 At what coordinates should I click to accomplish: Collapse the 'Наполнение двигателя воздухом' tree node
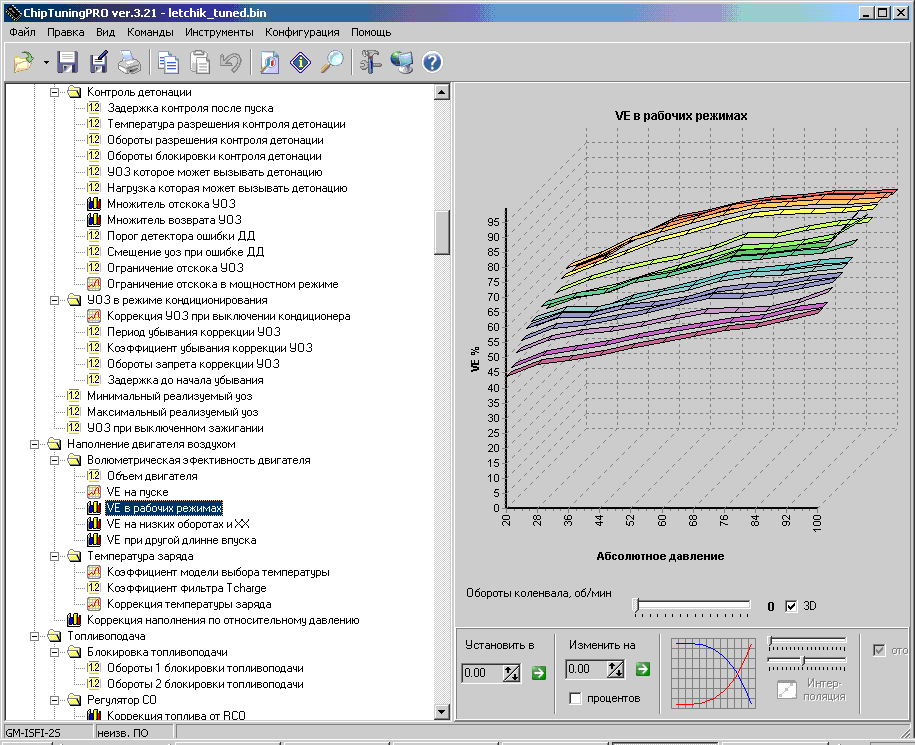33,444
